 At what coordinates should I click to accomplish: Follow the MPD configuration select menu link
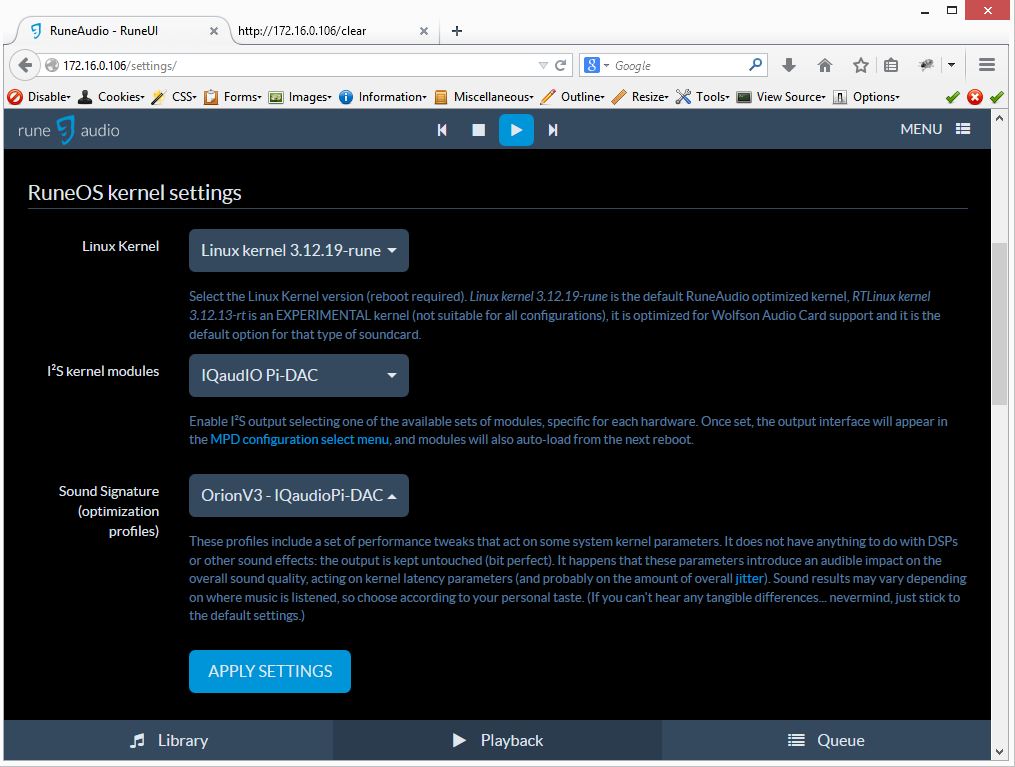pos(300,439)
